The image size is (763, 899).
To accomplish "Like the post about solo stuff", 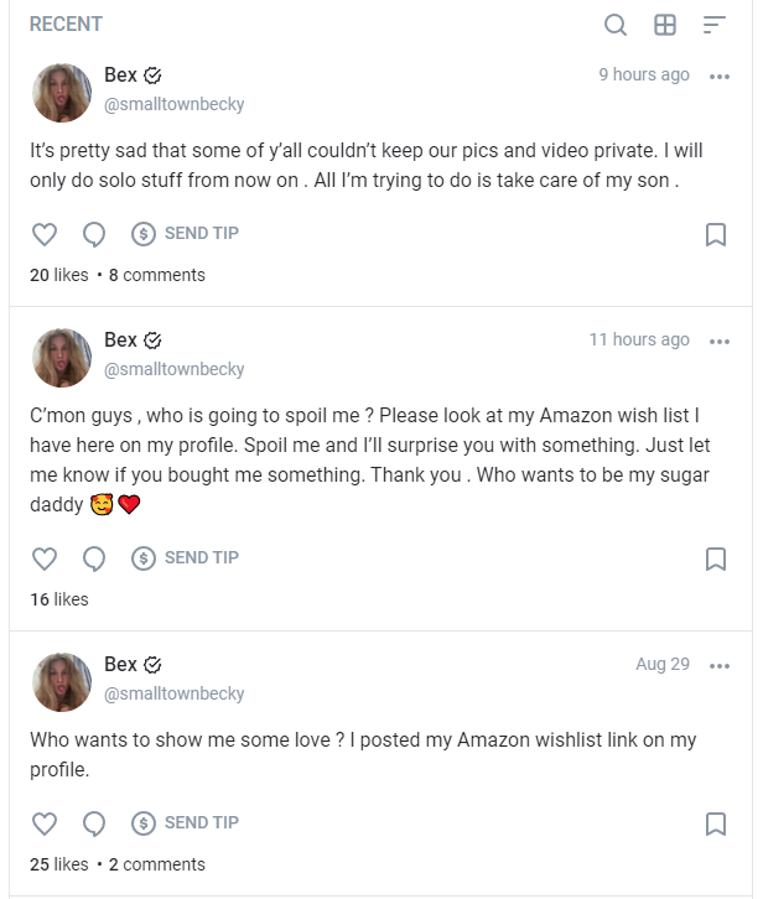I will 45,234.
